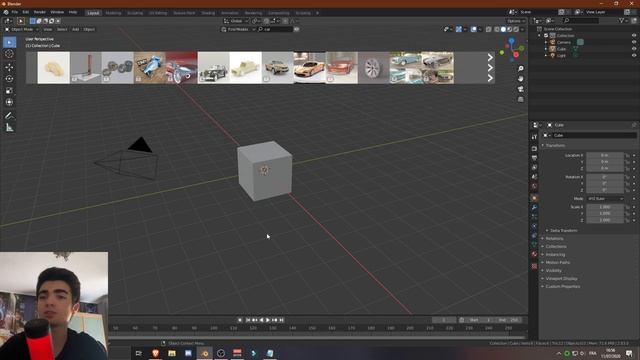Open the Particles properties tab
The height and width of the screenshot is (360, 640).
(x=534, y=217)
